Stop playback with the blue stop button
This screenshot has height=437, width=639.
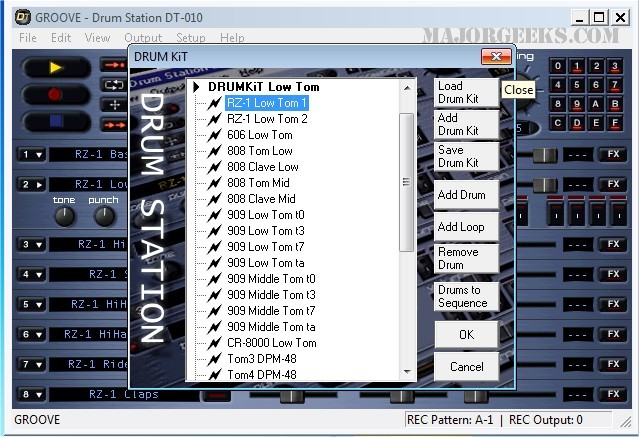pos(56,121)
